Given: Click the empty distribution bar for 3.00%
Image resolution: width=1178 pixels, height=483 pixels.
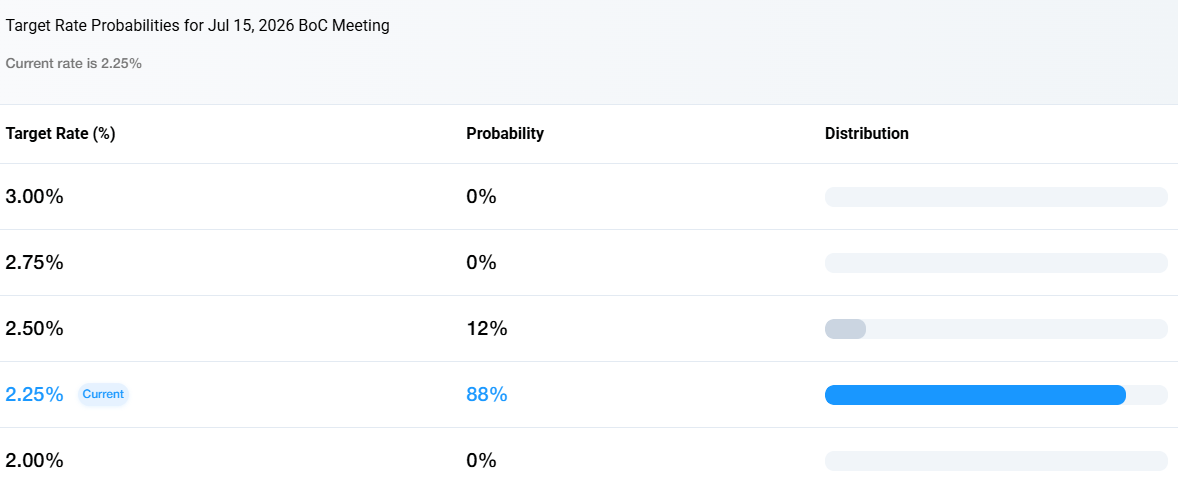Looking at the screenshot, I should click(x=996, y=197).
